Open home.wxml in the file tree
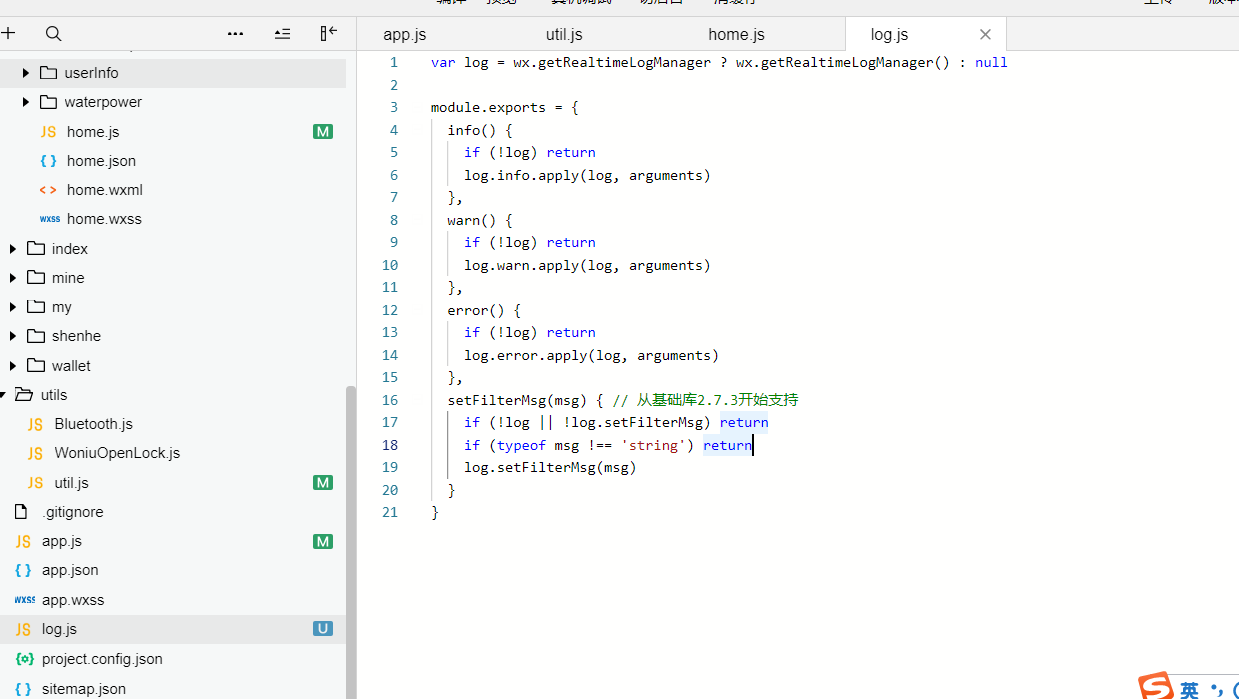Viewport: 1239px width, 699px height. (105, 190)
